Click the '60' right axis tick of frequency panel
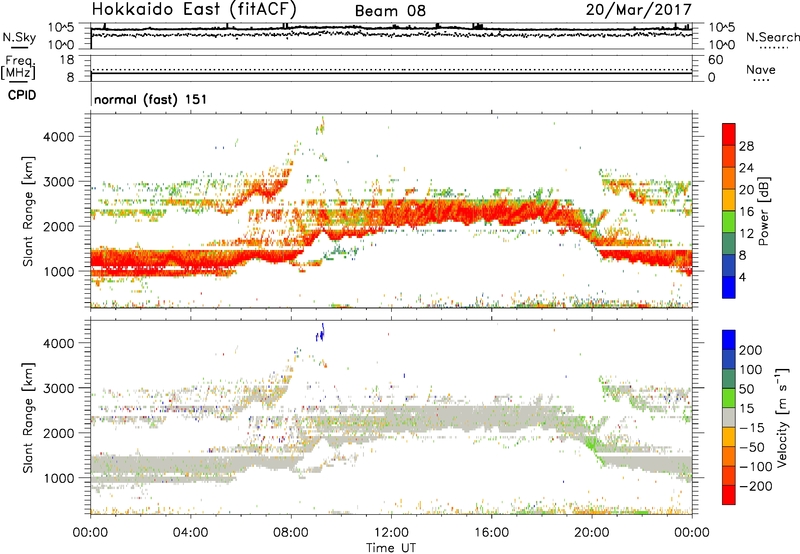This screenshot has width=800, height=554. click(715, 60)
